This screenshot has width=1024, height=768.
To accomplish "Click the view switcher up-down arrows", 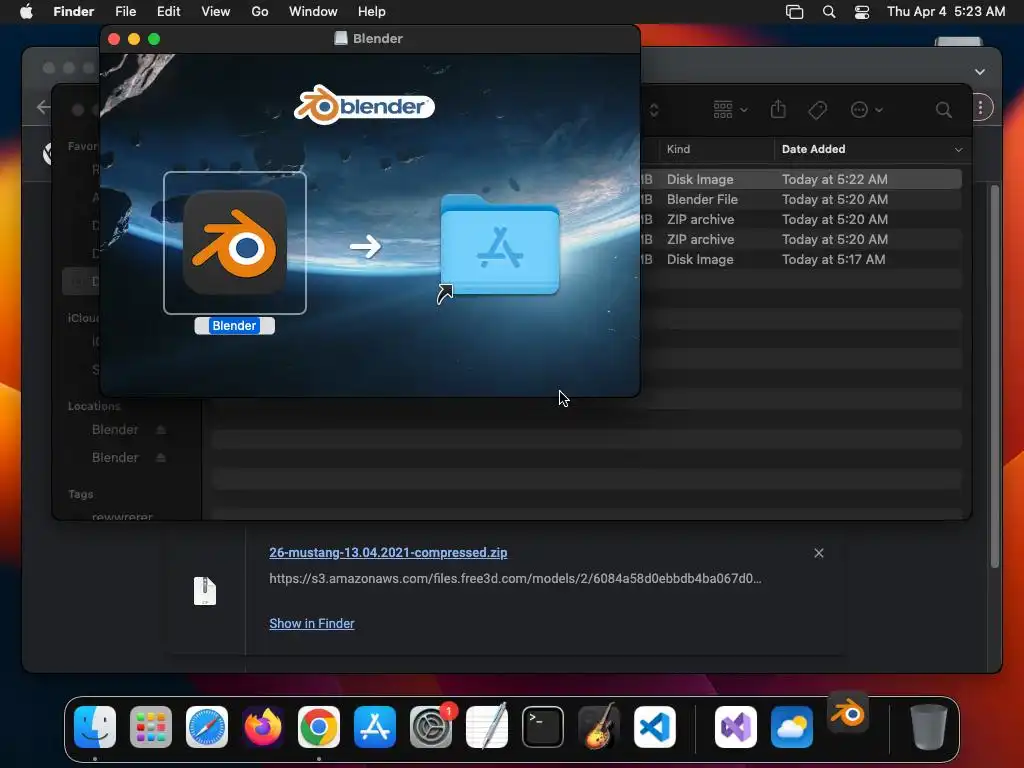I will 654,110.
